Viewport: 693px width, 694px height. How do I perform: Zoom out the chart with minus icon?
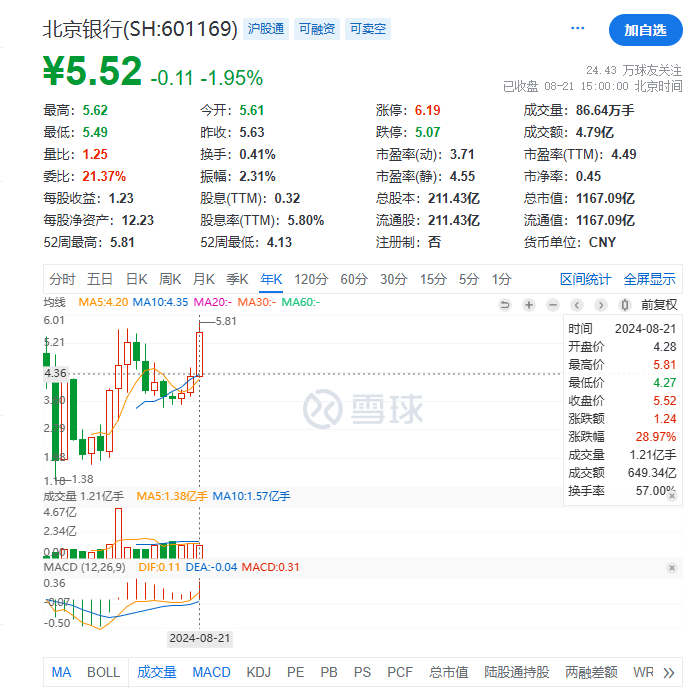pos(552,305)
